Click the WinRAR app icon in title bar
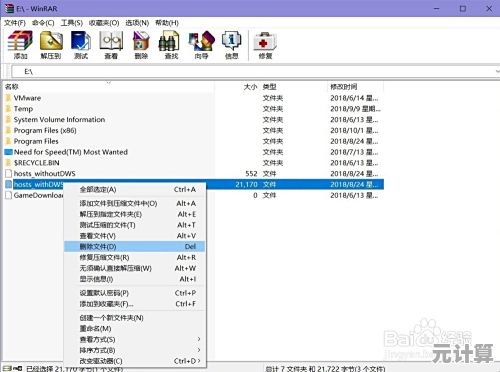The image size is (500, 372). [9, 8]
